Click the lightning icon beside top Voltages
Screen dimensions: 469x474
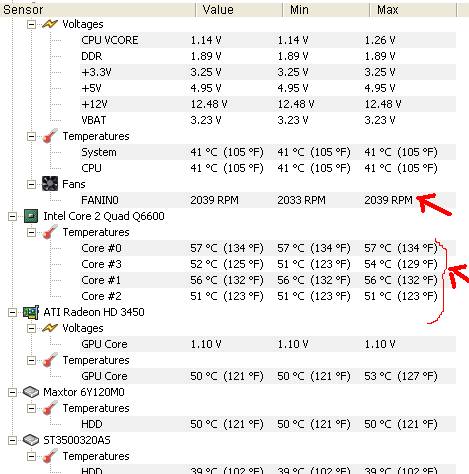click(50, 24)
